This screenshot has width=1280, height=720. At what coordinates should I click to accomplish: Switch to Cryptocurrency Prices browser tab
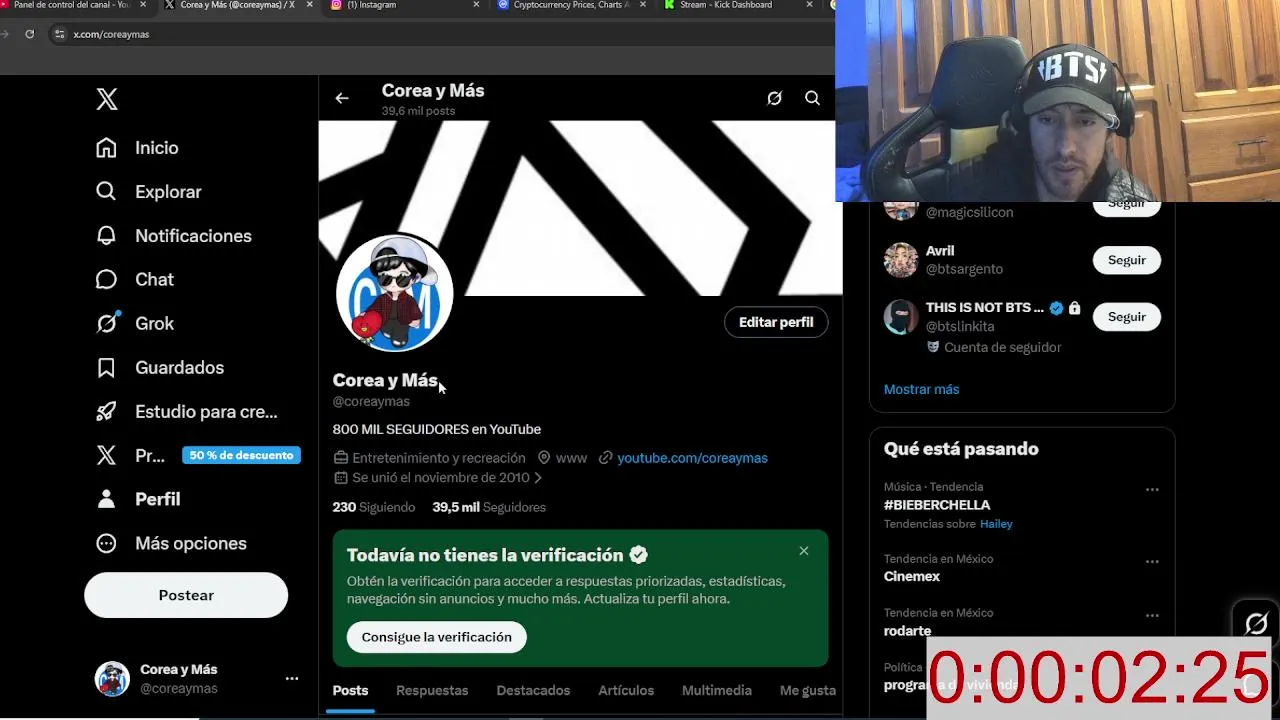click(x=570, y=5)
